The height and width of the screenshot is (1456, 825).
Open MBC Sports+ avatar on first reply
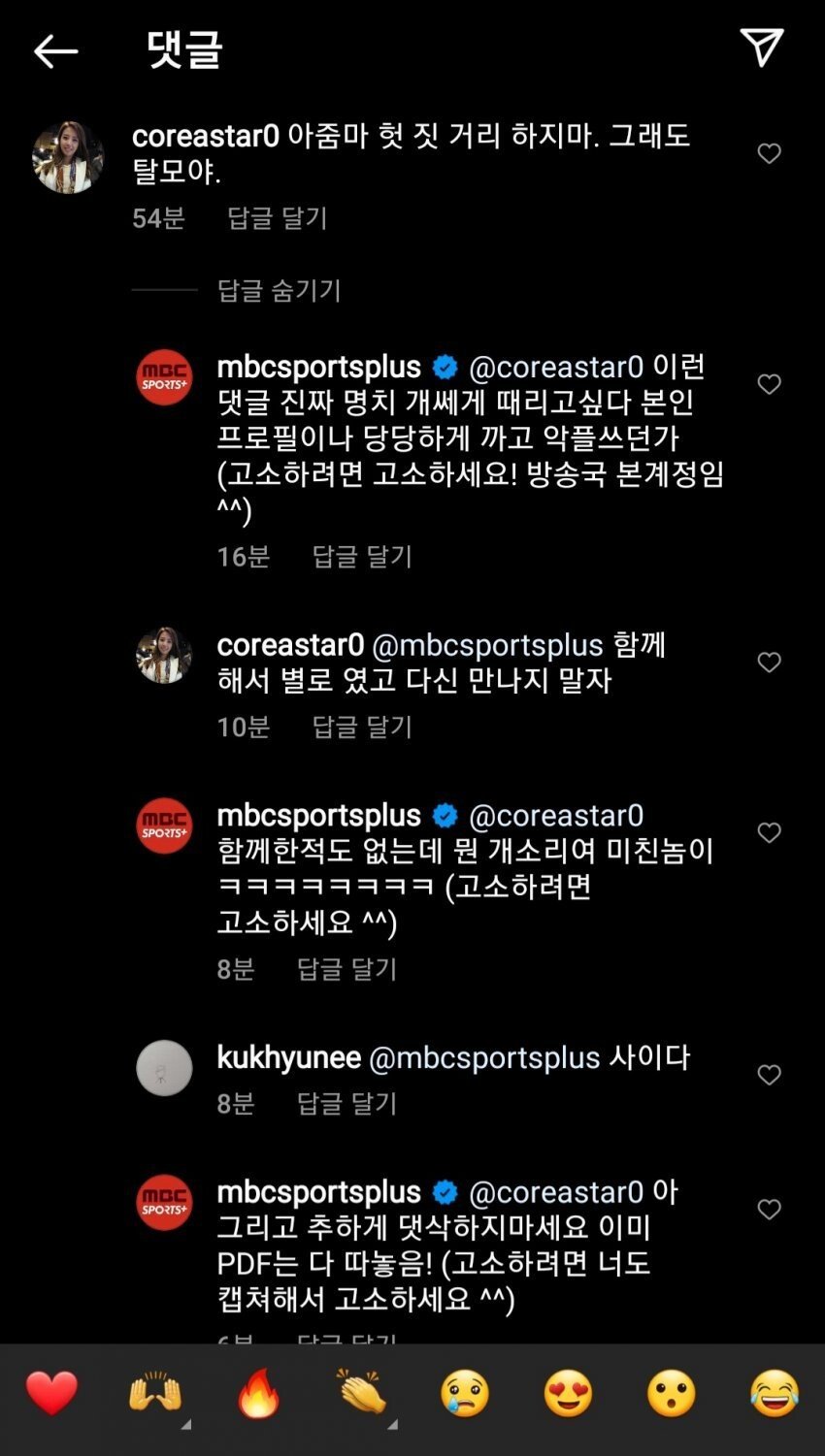pos(164,377)
